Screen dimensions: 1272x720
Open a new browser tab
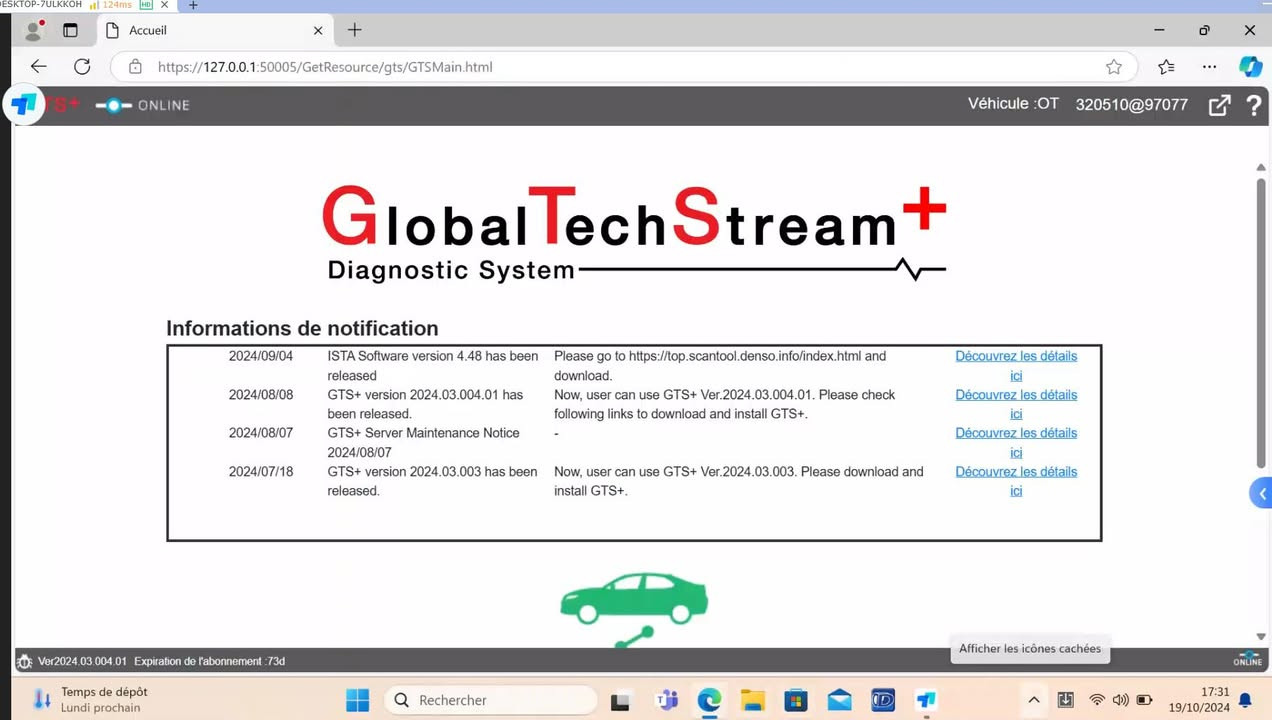(353, 30)
